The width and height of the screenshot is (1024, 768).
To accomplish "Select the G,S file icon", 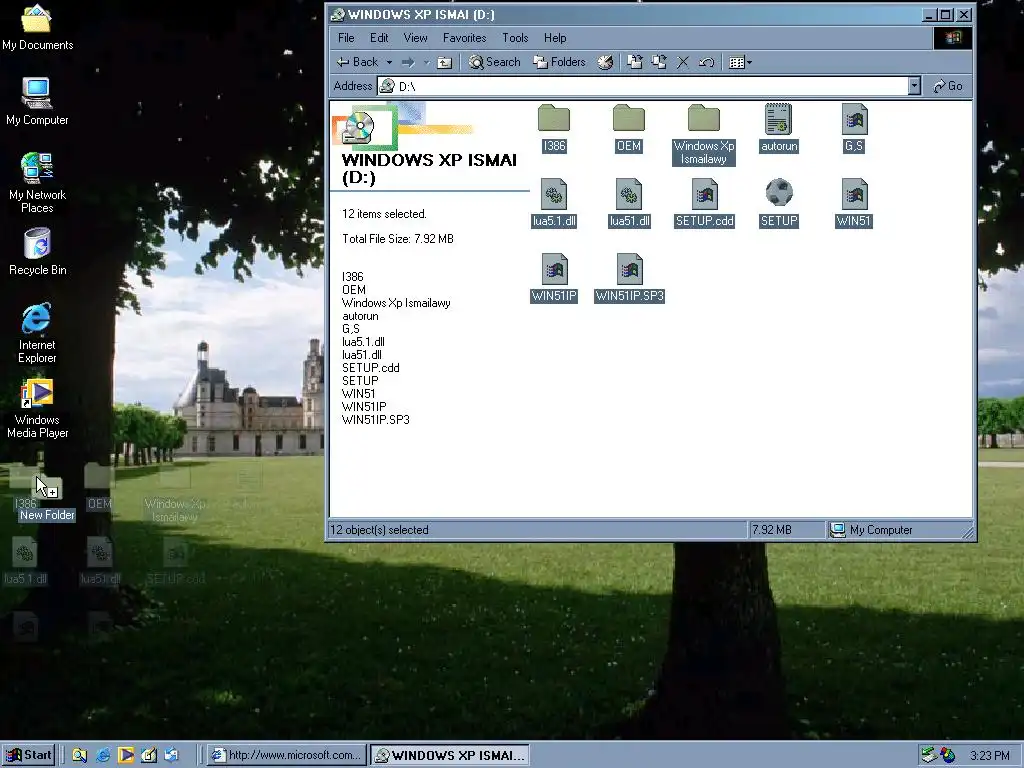I will point(854,129).
